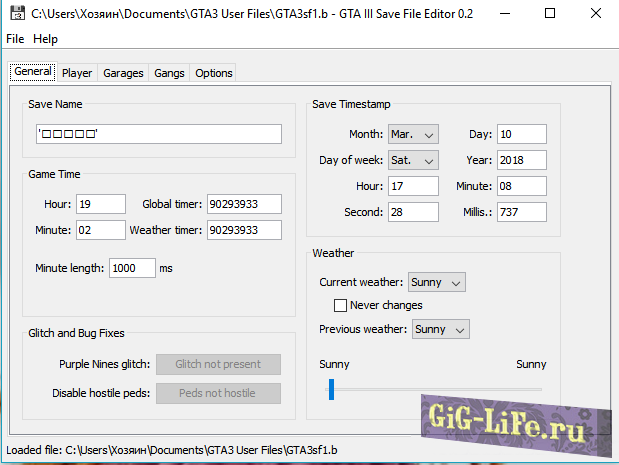Open the File menu
Viewport: 619px width, 465px height.
coord(15,39)
